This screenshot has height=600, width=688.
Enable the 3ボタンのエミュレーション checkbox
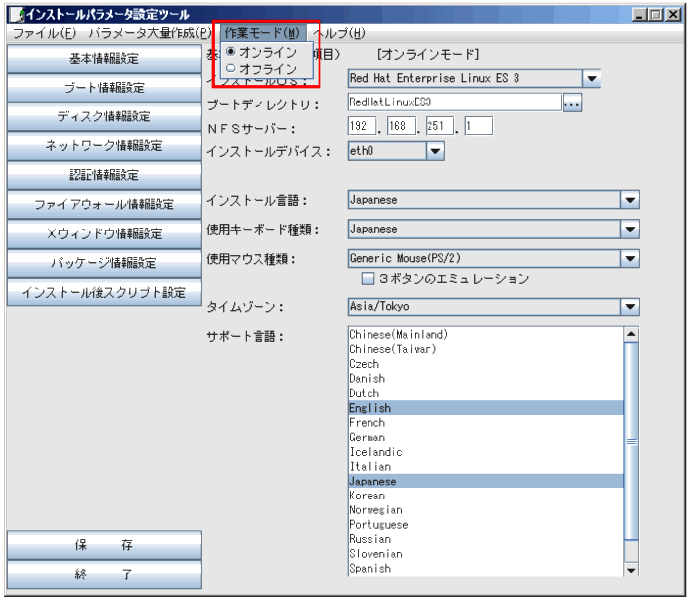coord(367,279)
